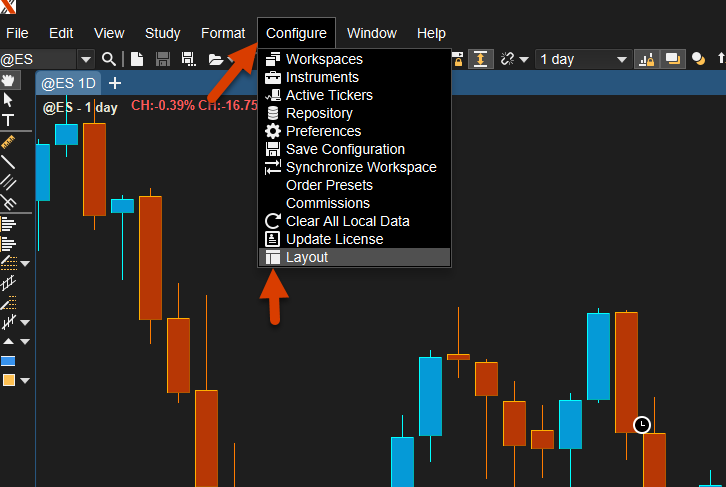Toggle the lock bars scale button

pyautogui.click(x=646, y=59)
